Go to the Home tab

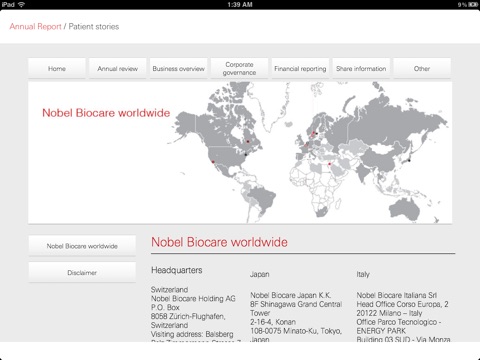(57, 68)
